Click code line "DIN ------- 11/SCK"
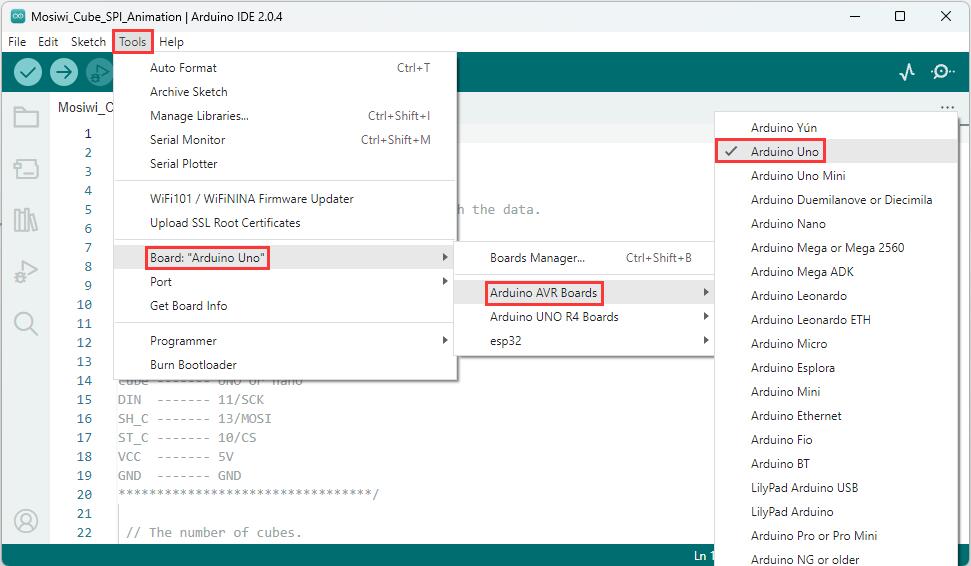 coord(191,399)
